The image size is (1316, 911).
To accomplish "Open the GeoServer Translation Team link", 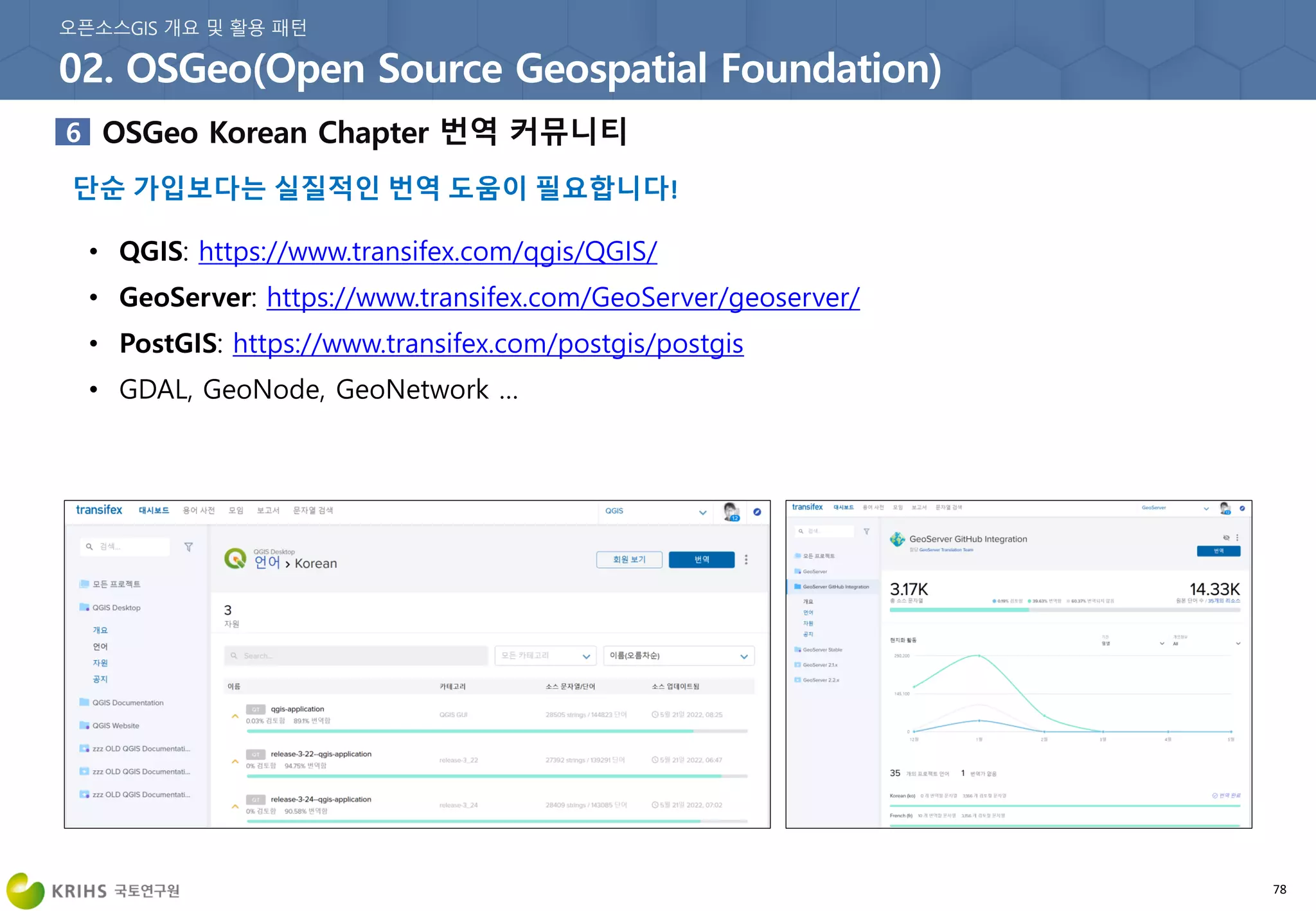I will (945, 550).
